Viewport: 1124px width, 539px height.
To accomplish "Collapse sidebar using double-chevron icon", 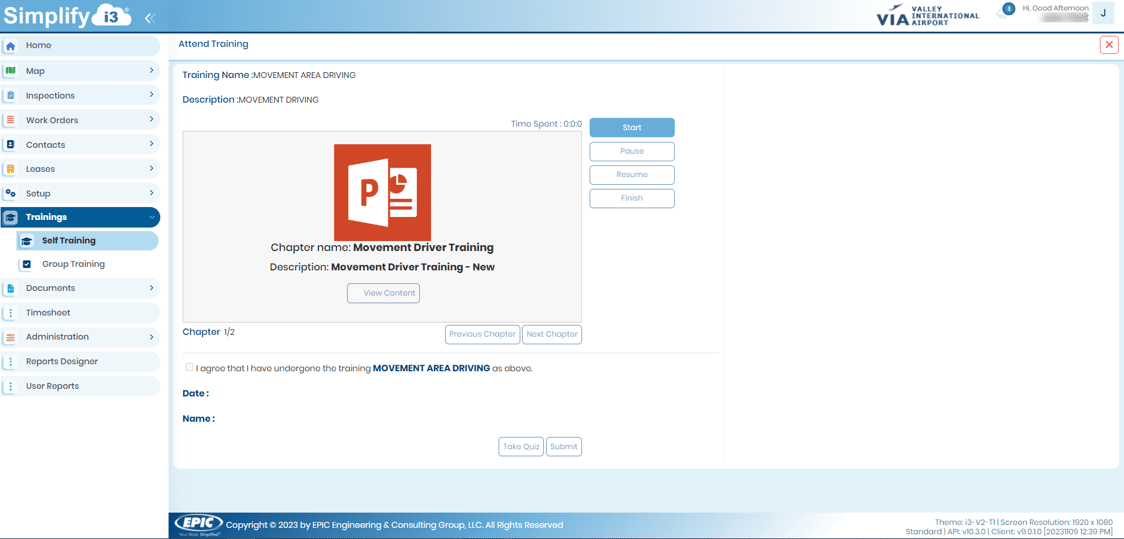I will pyautogui.click(x=149, y=18).
